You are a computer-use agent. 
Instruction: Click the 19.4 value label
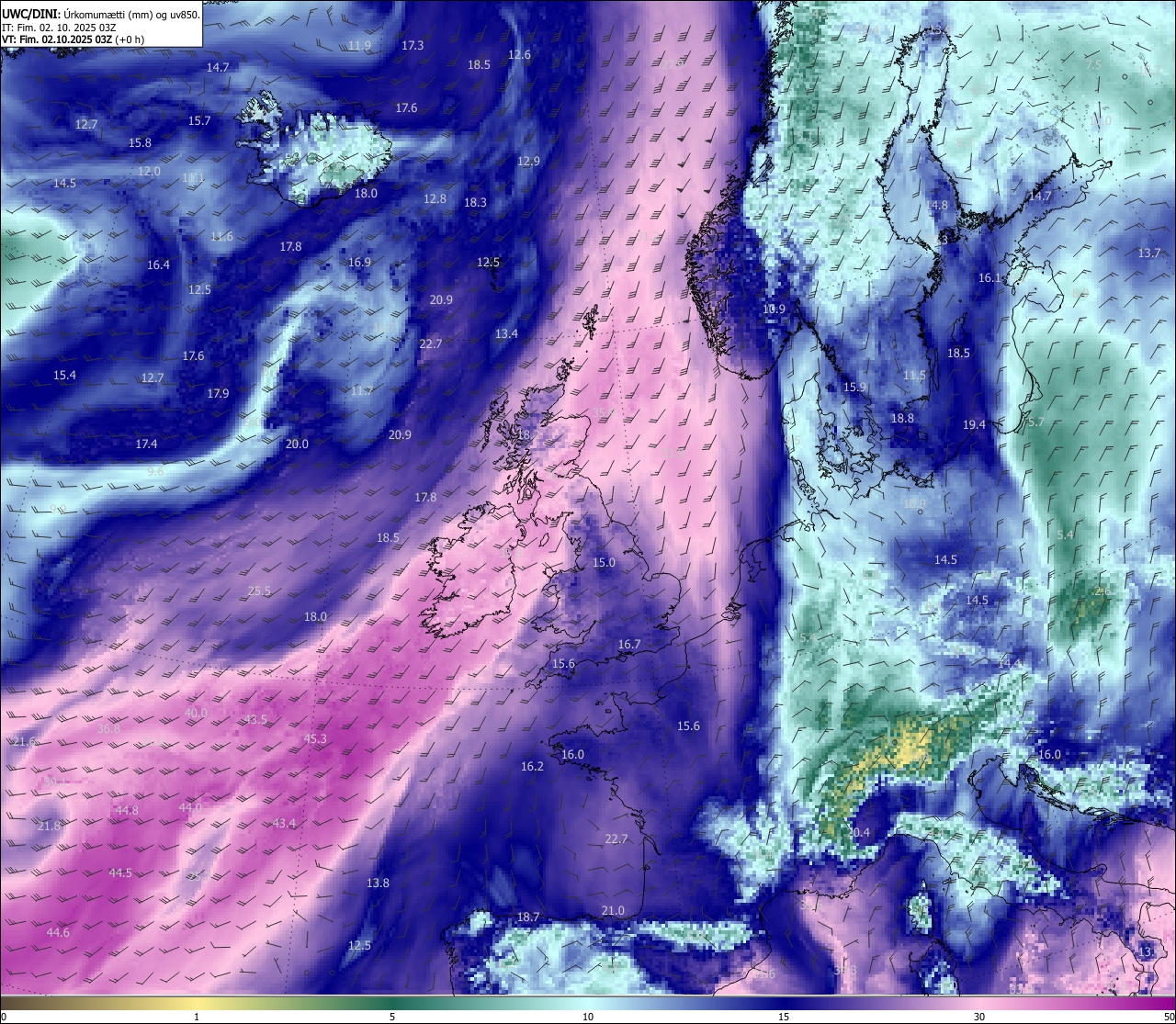coord(974,424)
